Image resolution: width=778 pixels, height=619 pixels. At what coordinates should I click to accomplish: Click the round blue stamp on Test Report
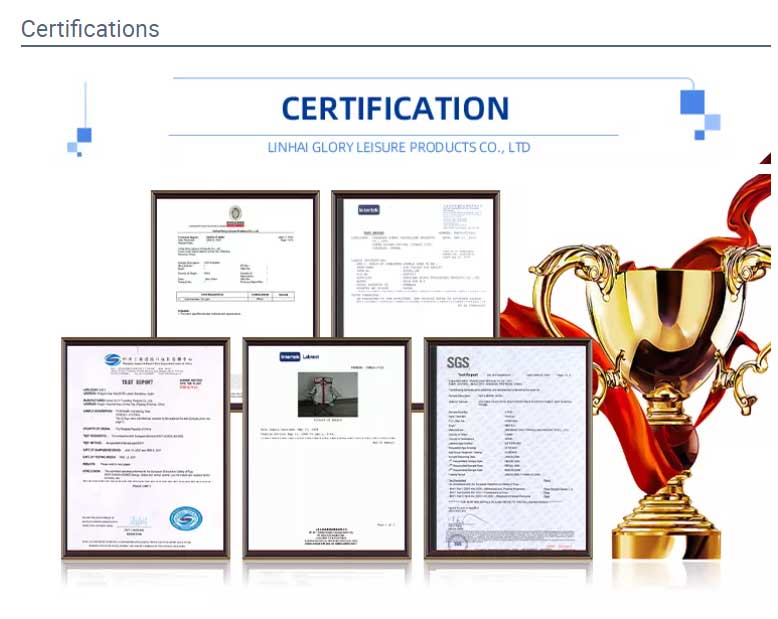point(186,519)
